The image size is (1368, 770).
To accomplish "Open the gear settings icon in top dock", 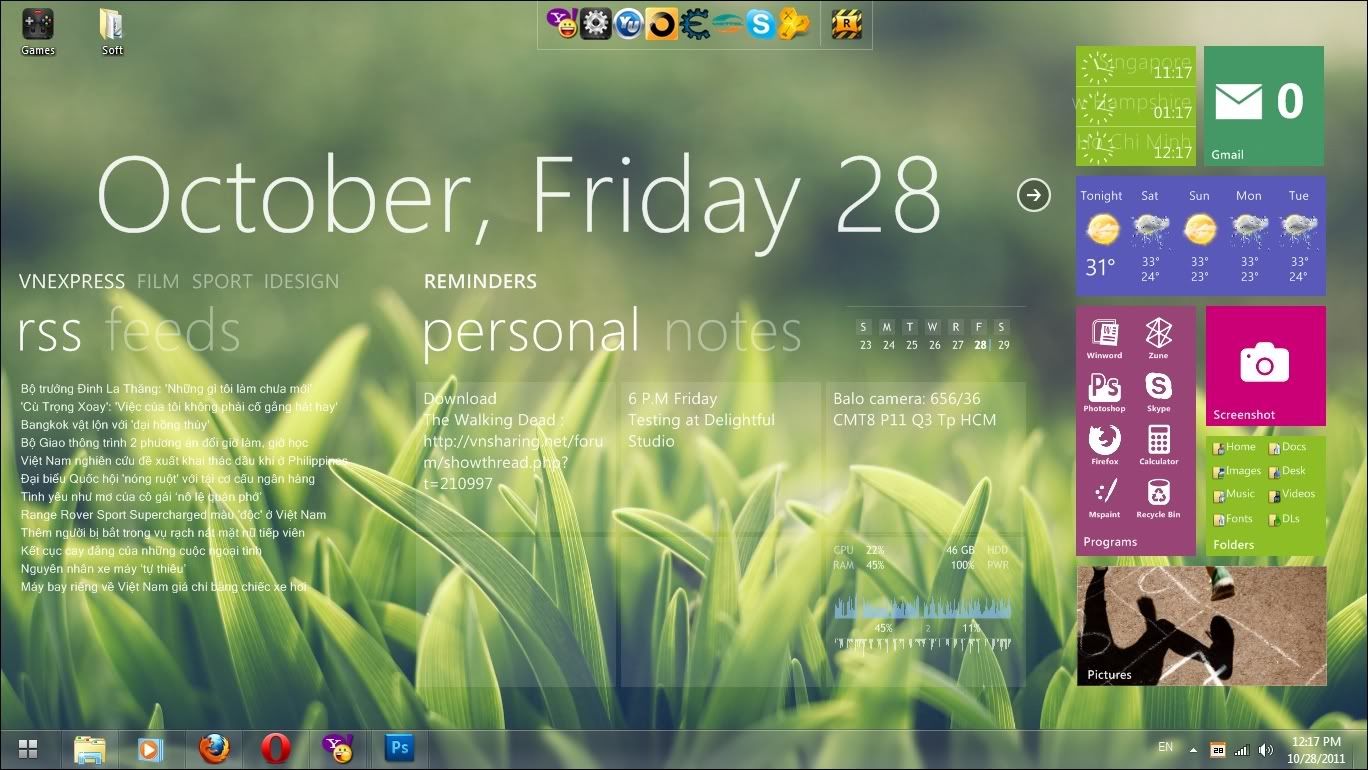I will click(x=595, y=23).
